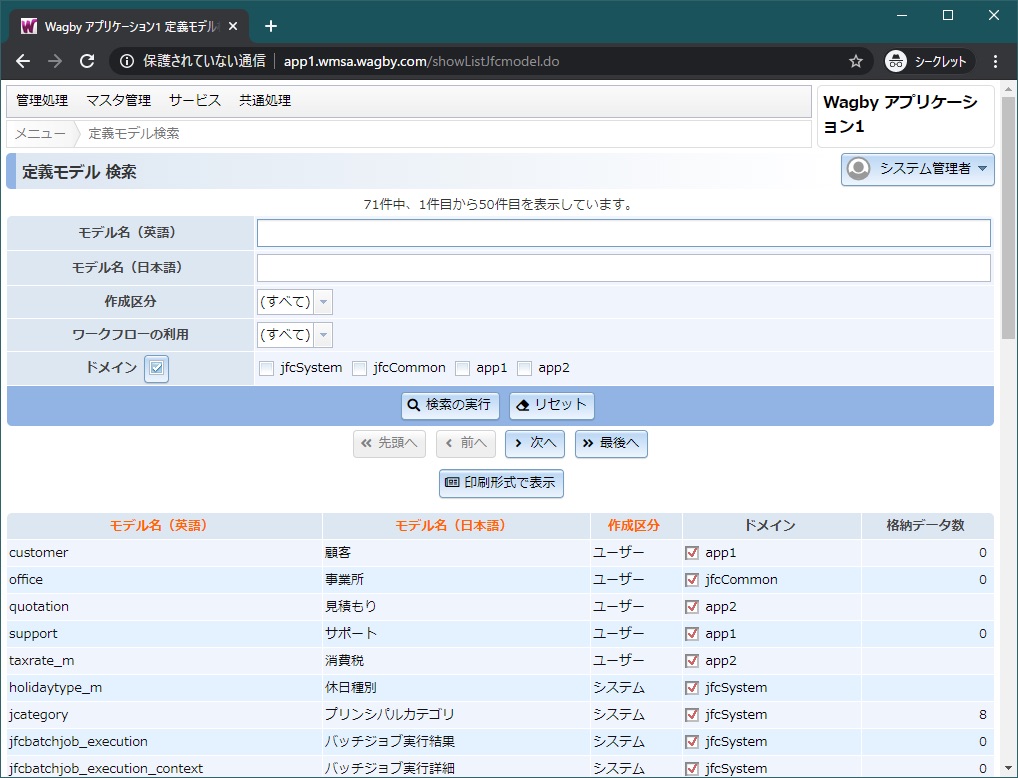Click the 定義モデル検索 breadcrumb
The height and width of the screenshot is (778, 1018).
(x=134, y=134)
